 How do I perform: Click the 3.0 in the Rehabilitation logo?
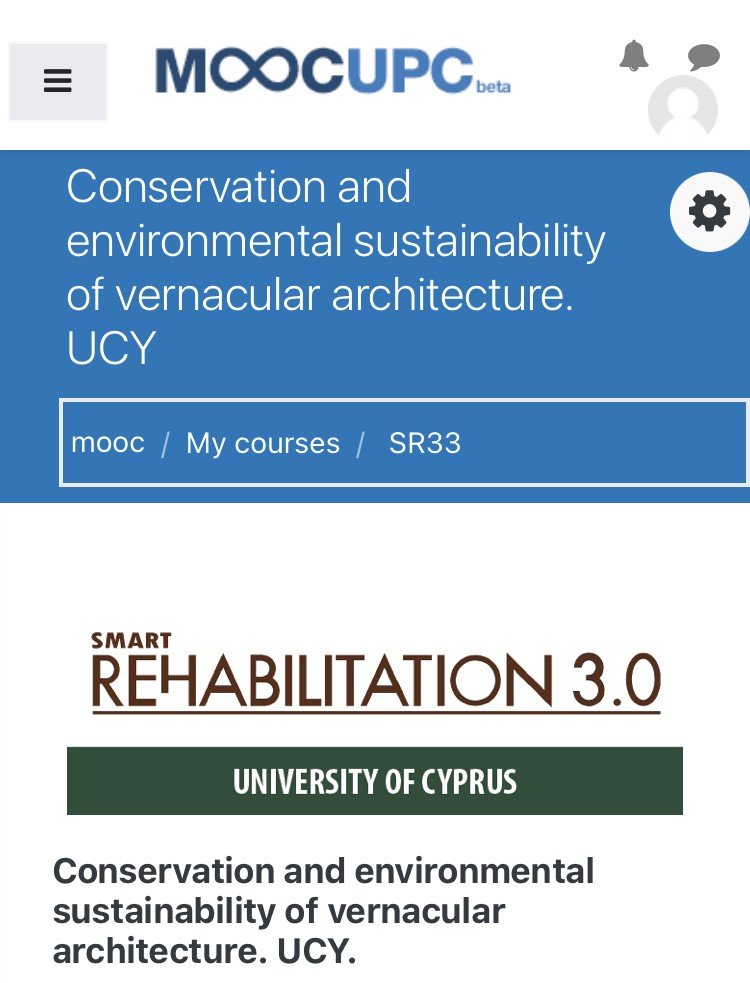click(616, 680)
